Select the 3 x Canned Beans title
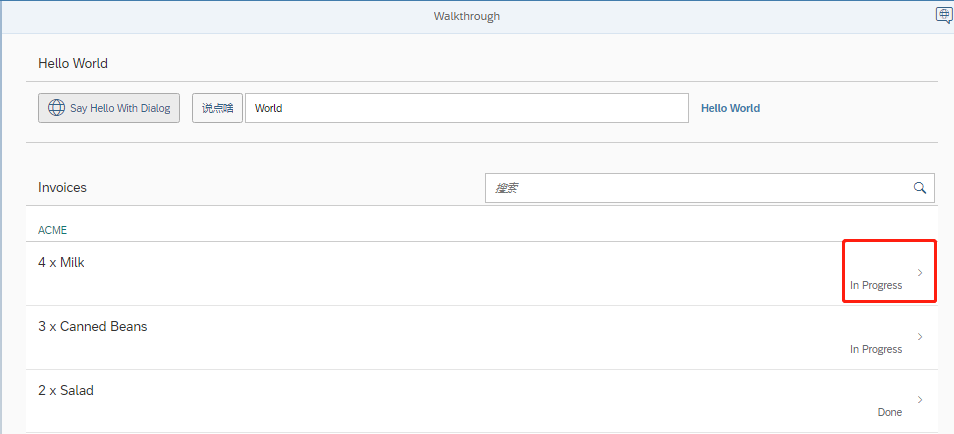This screenshot has height=434, width=954. coord(93,326)
